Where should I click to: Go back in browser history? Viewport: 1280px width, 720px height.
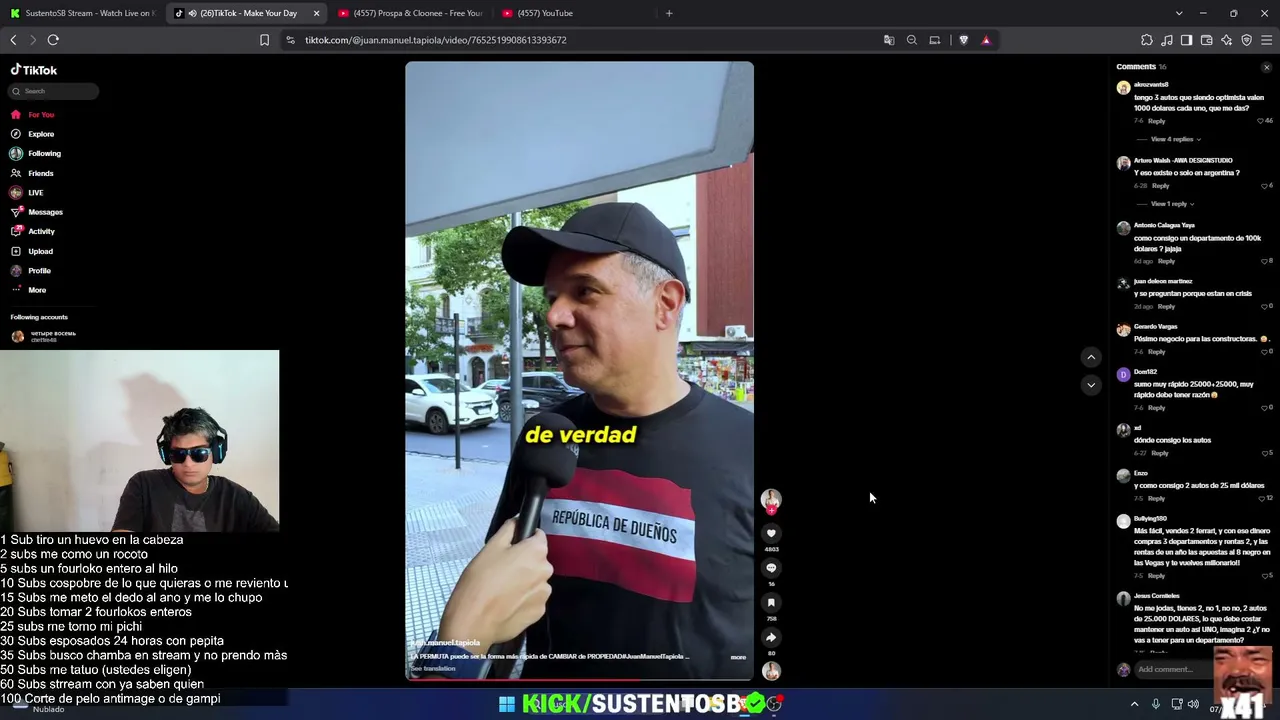point(13,40)
